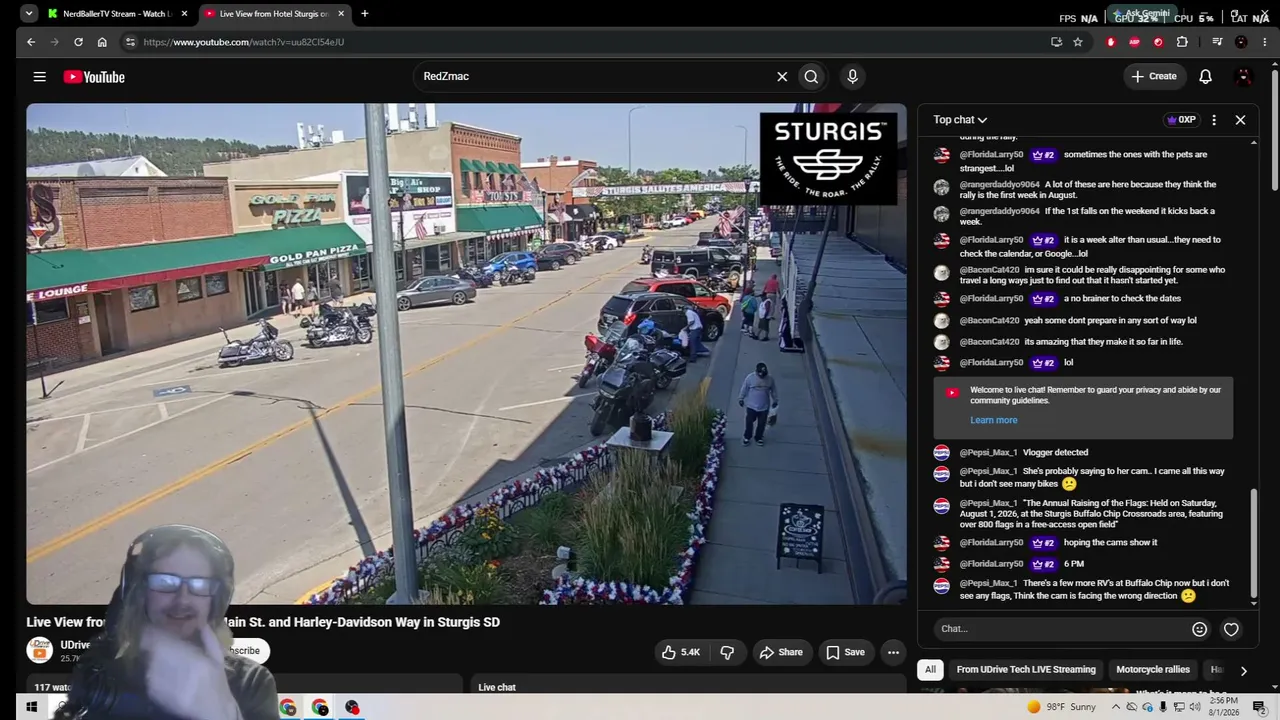Reload the YouTube page

pyautogui.click(x=78, y=42)
